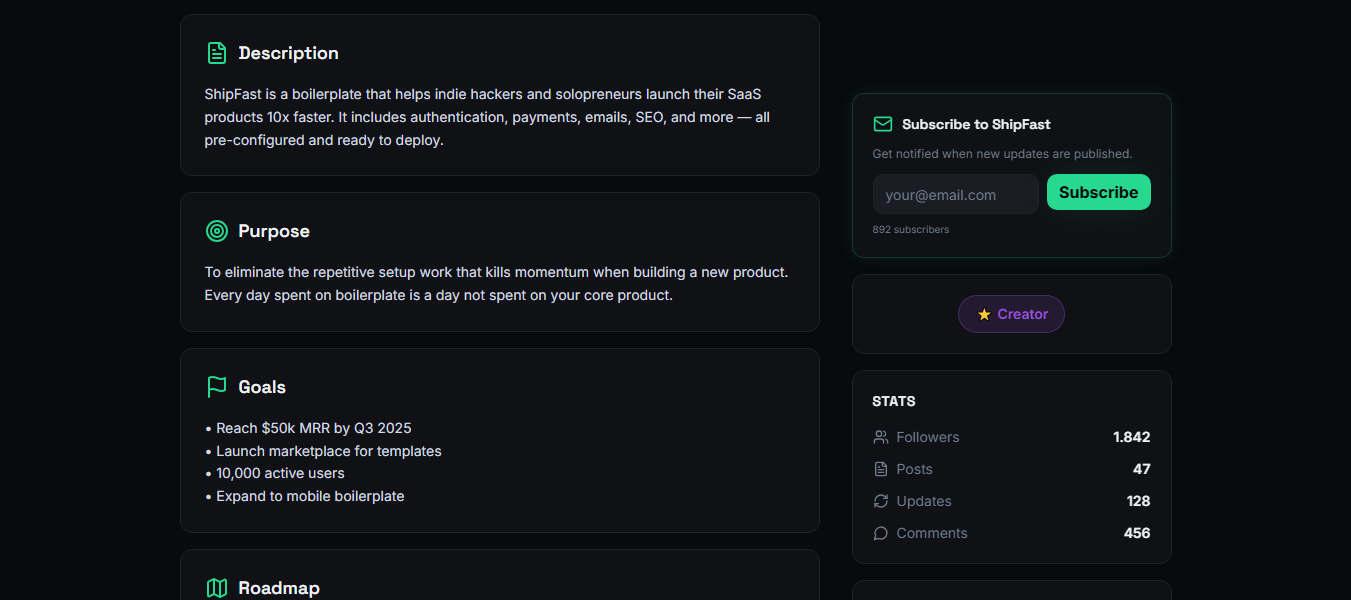Click the Creator badge
The image size is (1351, 600).
pyautogui.click(x=1011, y=314)
